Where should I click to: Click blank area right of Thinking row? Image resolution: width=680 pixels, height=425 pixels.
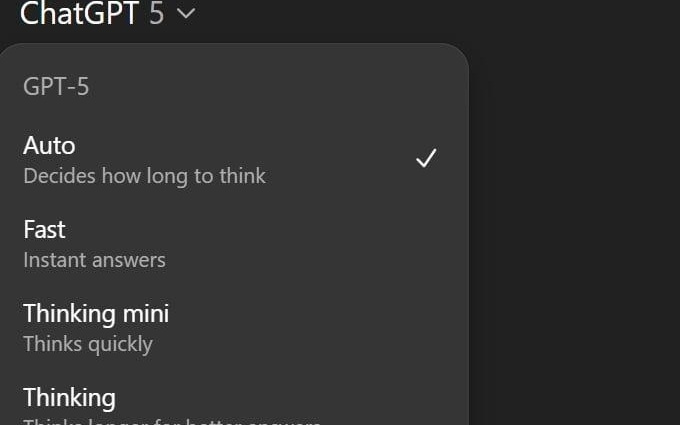pos(330,400)
